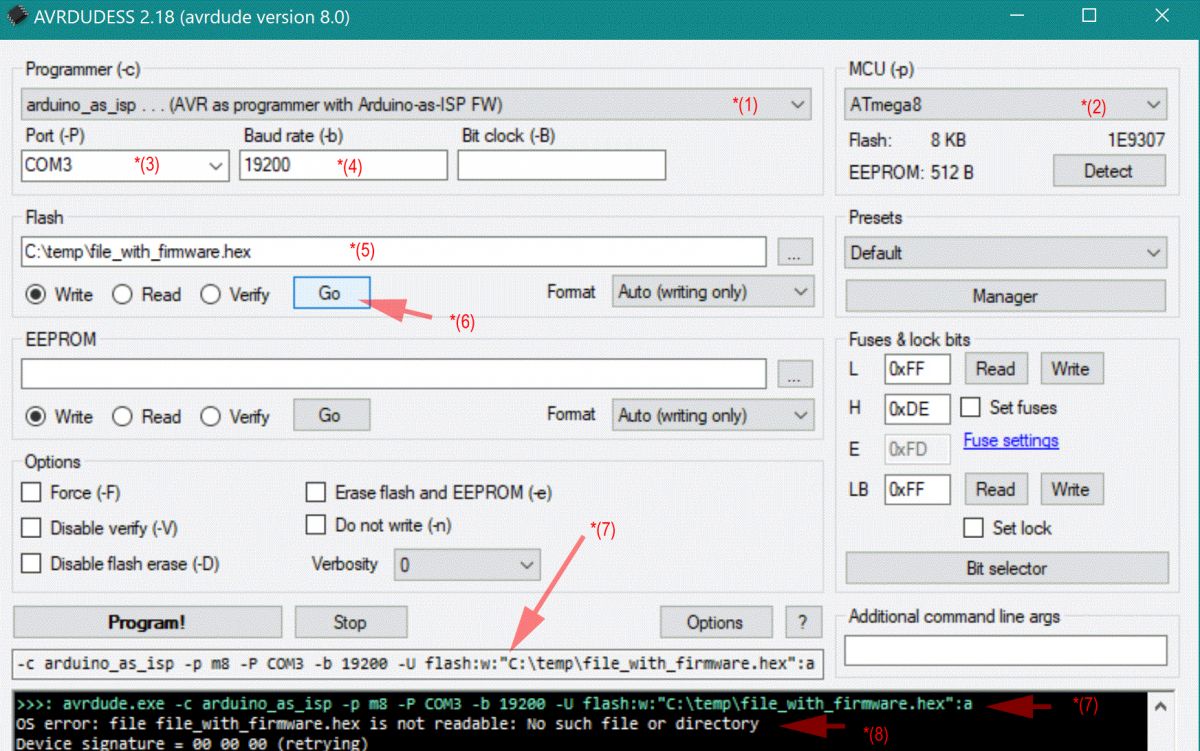Enable the Disable verify (-V) checkbox
The height and width of the screenshot is (751, 1200).
(32, 528)
